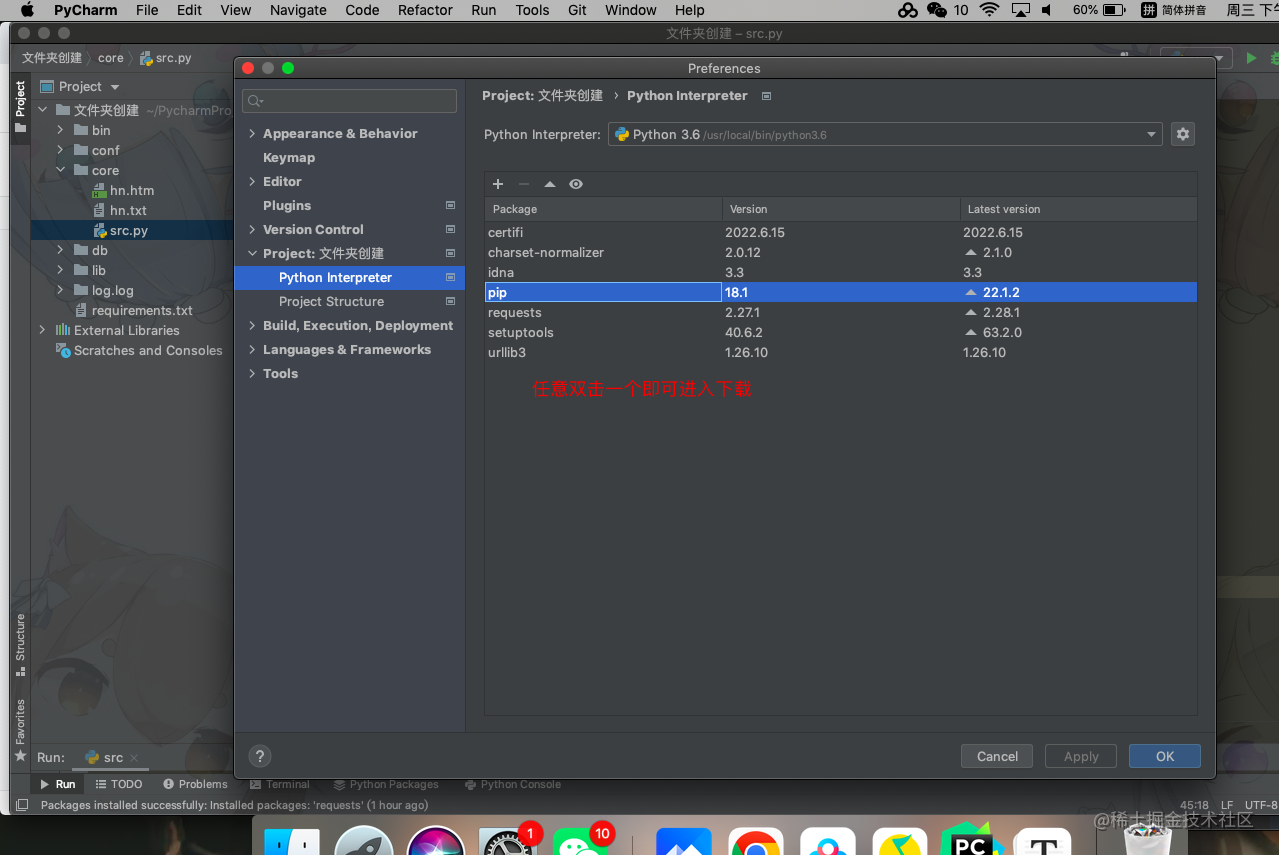Open the Favorites side tab
Image resolution: width=1279 pixels, height=855 pixels.
[20, 730]
